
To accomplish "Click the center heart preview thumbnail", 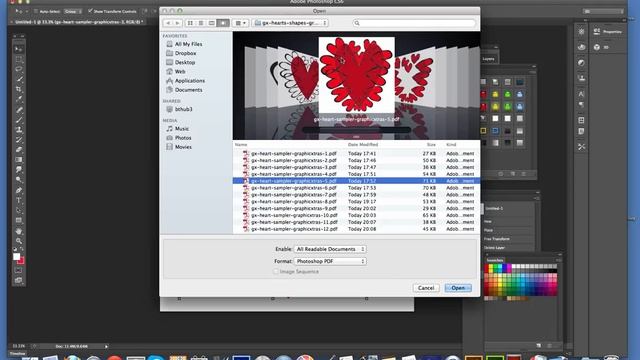I will coord(356,75).
